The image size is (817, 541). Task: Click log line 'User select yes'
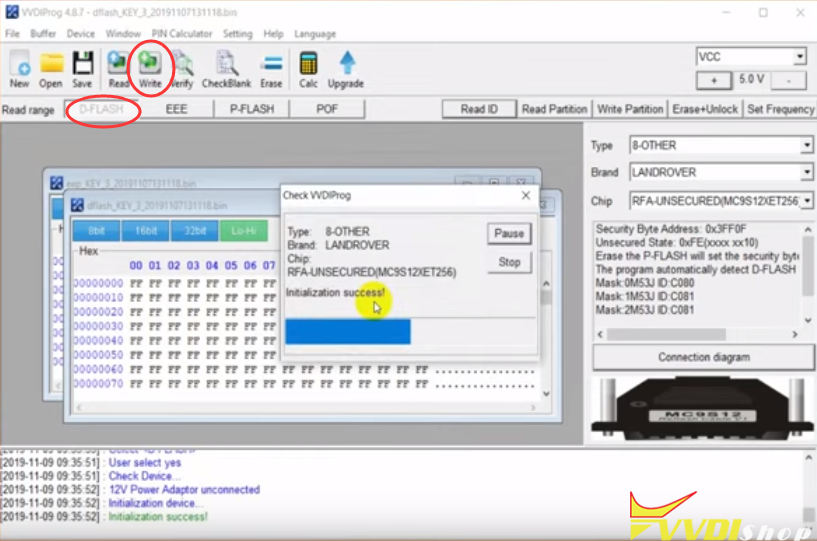point(144,462)
